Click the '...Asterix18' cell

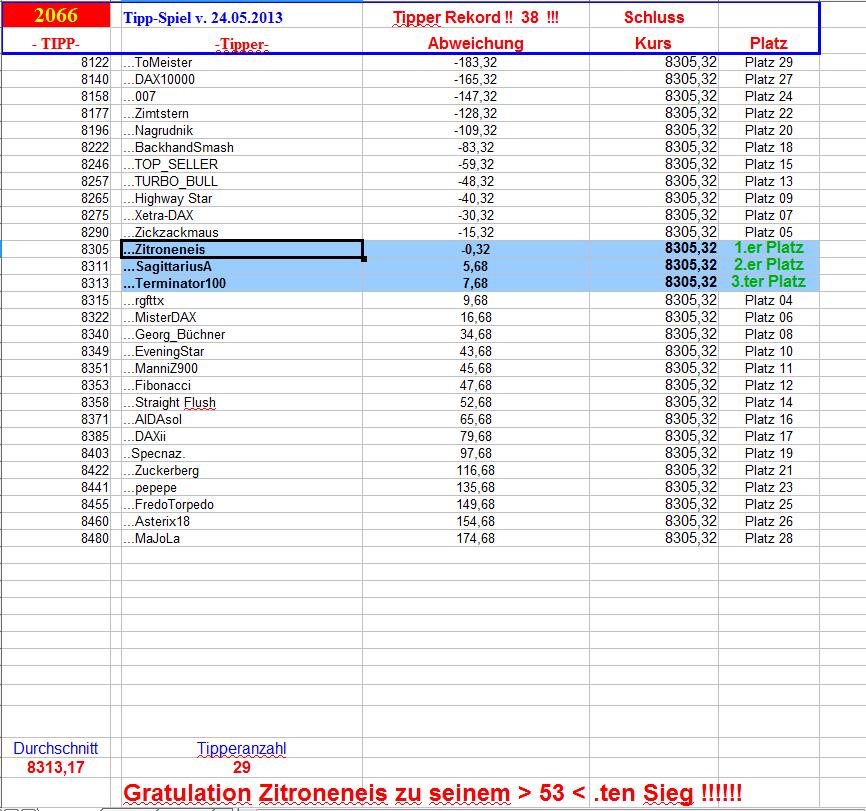(242, 522)
